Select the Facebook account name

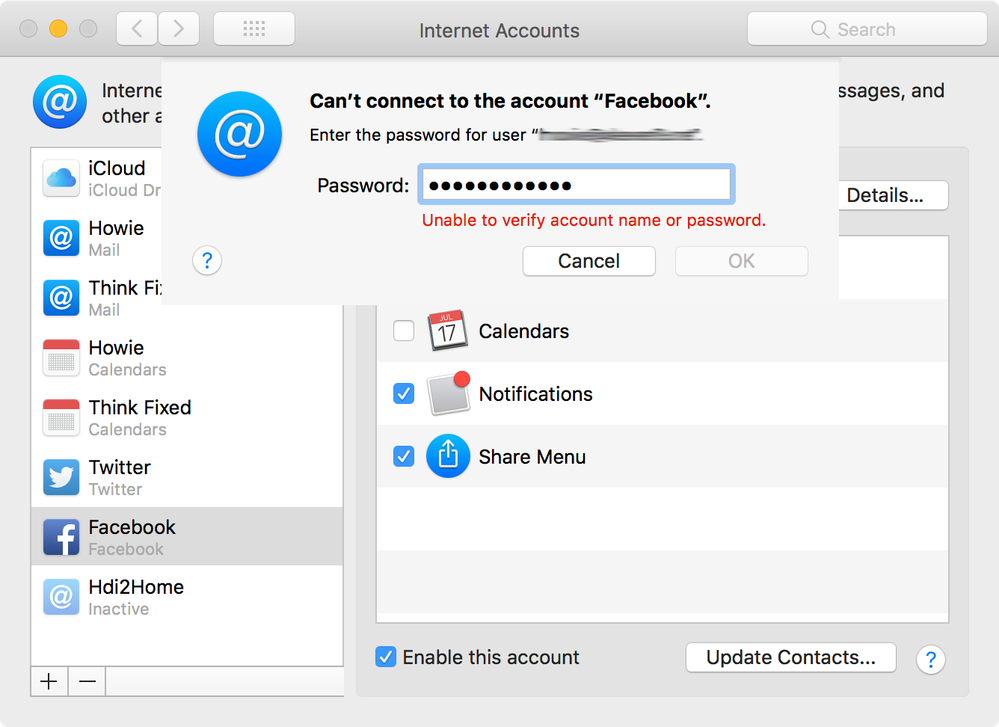pyautogui.click(x=132, y=527)
